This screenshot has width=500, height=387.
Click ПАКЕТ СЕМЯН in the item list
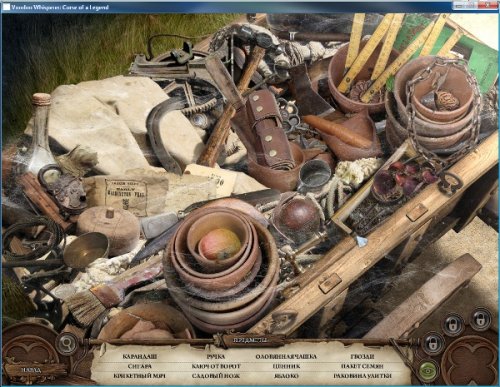[362, 366]
